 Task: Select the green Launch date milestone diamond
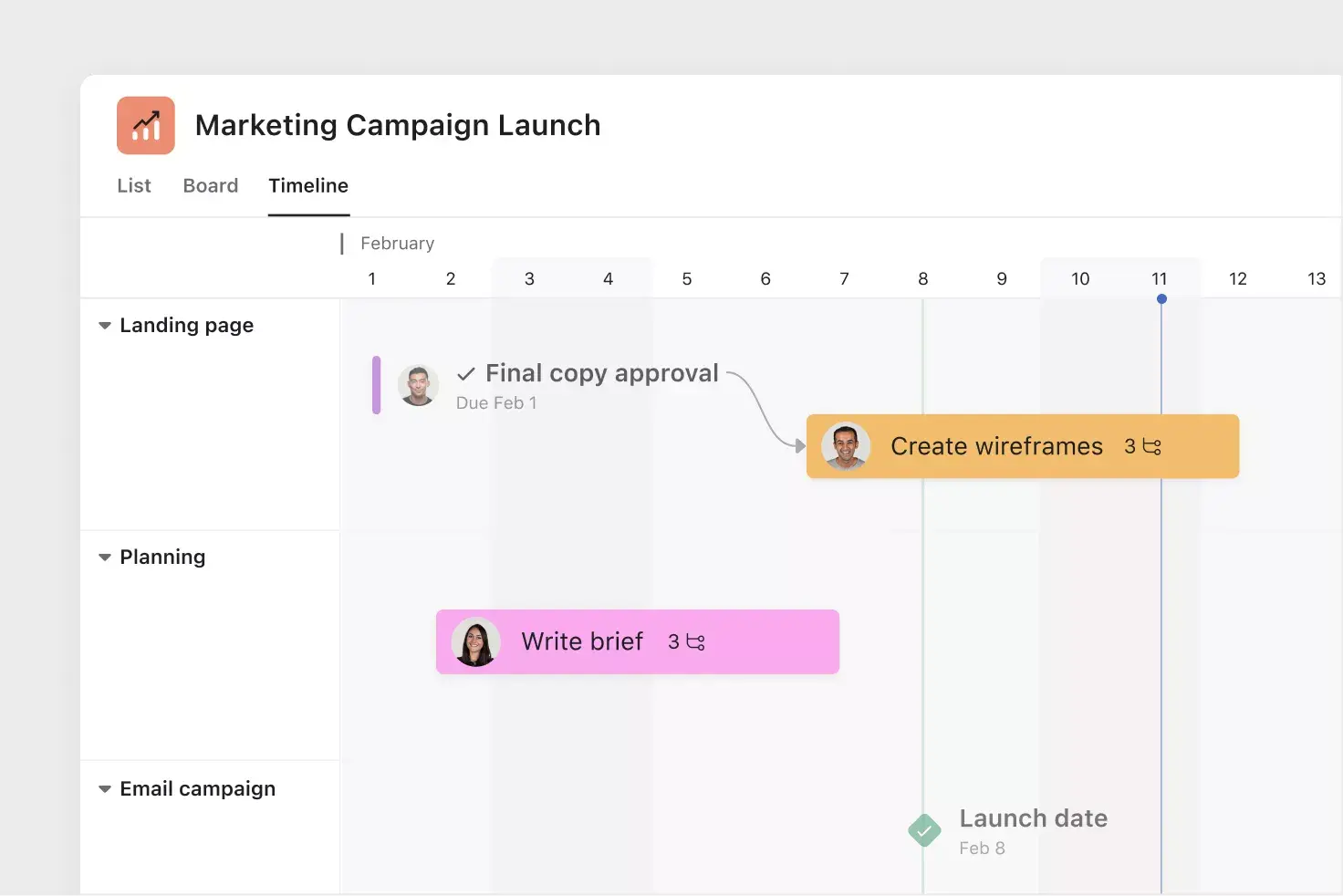[x=924, y=830]
